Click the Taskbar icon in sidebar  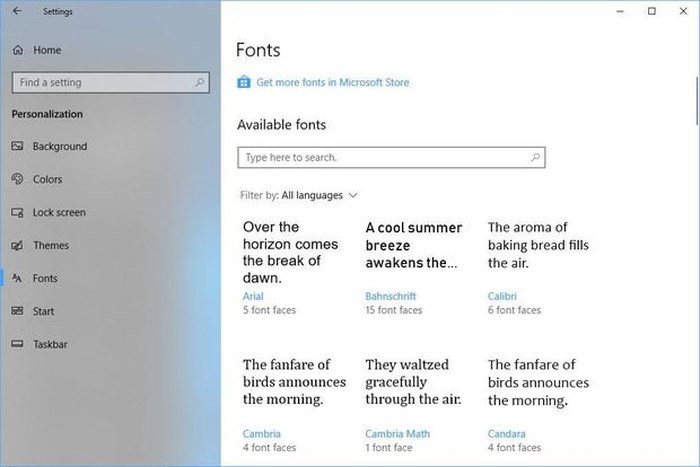point(17,345)
